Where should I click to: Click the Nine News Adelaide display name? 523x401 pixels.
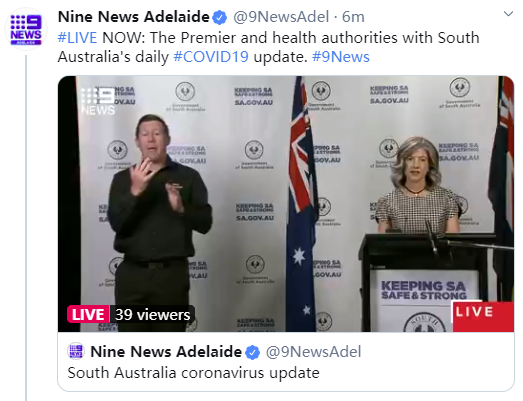click(133, 17)
